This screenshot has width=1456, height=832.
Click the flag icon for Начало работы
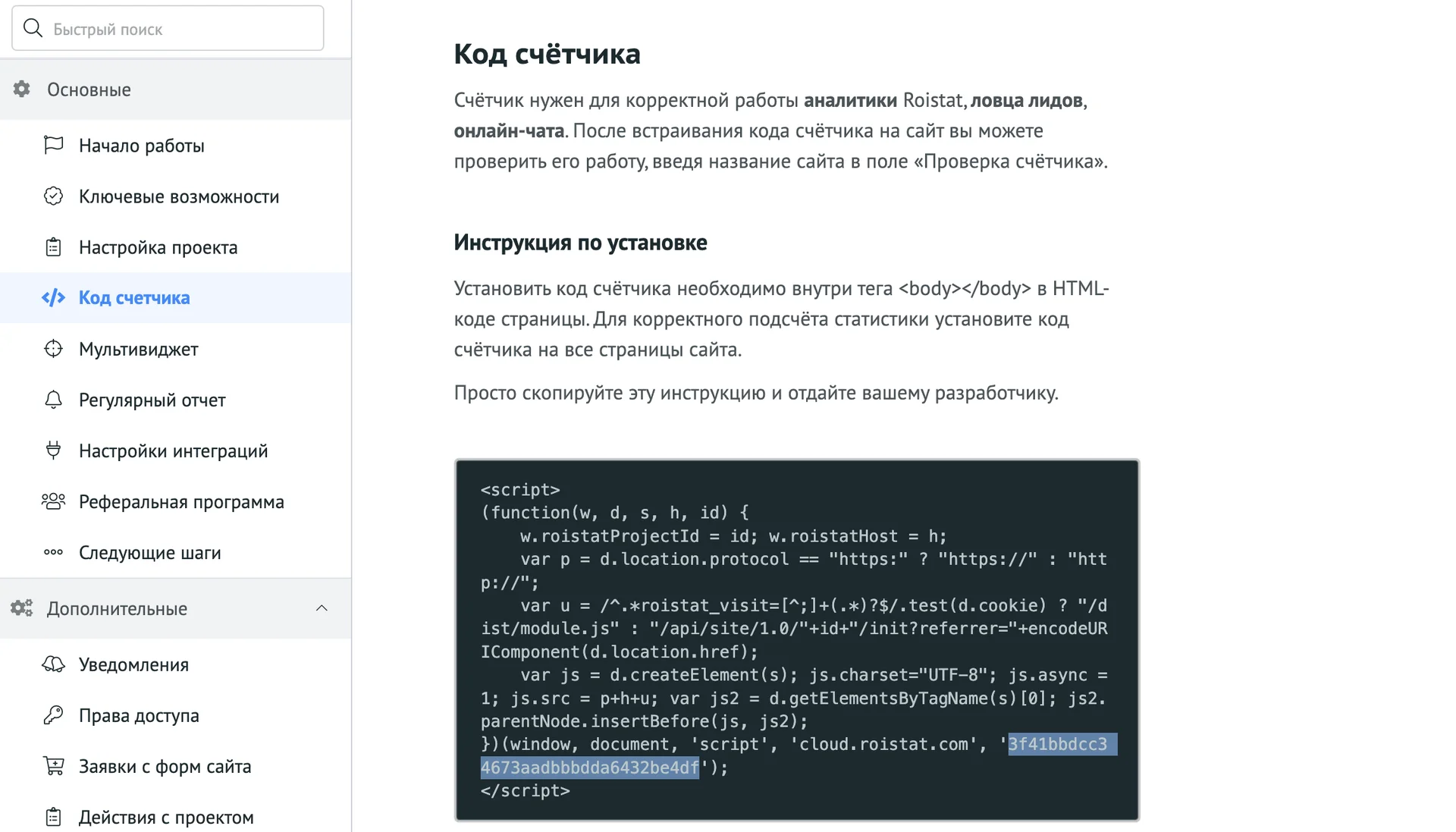tap(53, 145)
